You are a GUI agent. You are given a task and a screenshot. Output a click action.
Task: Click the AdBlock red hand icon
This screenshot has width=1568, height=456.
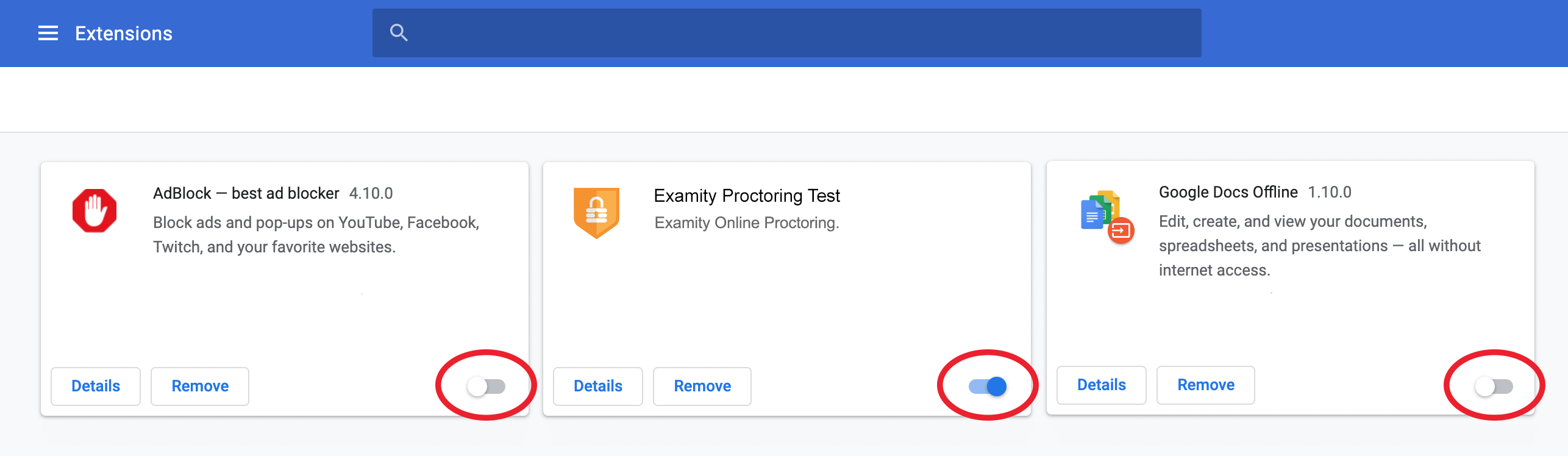pos(94,210)
